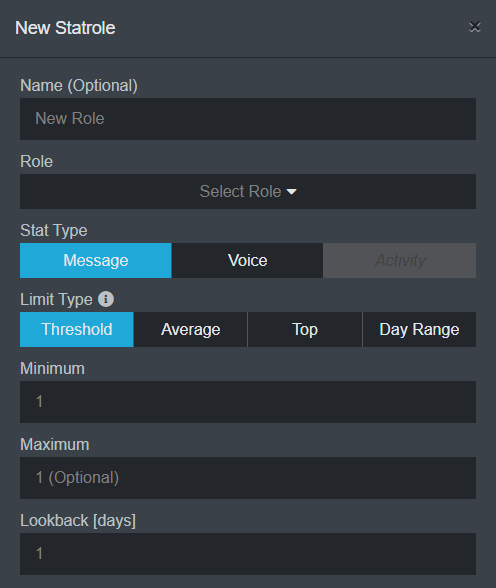Choose the Top limit type

(x=305, y=330)
